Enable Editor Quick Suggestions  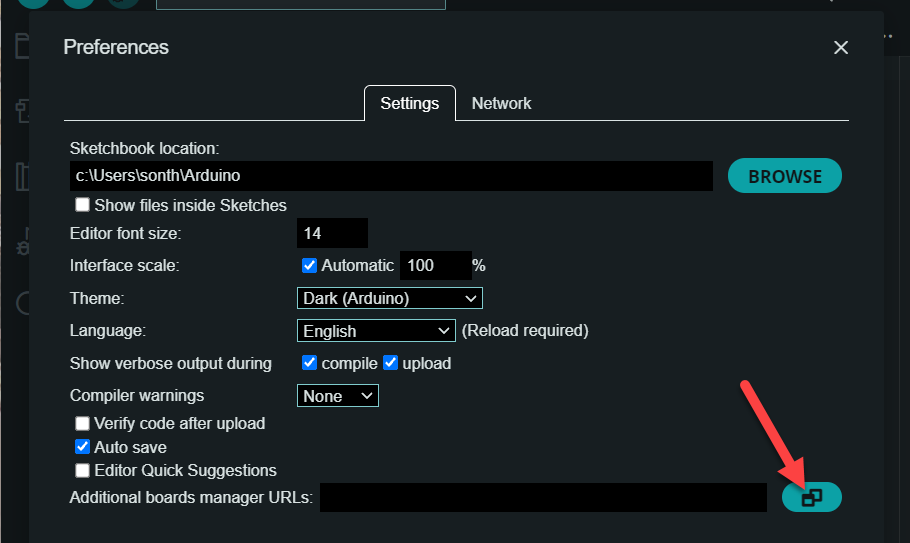tap(82, 470)
